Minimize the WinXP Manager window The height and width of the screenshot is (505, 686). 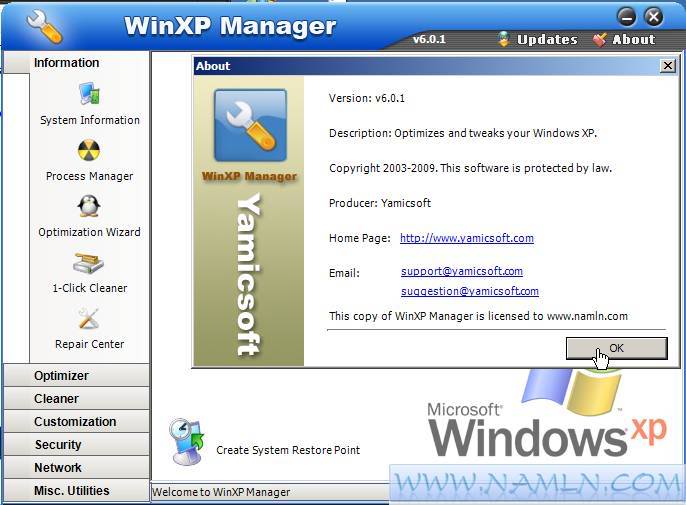click(626, 17)
